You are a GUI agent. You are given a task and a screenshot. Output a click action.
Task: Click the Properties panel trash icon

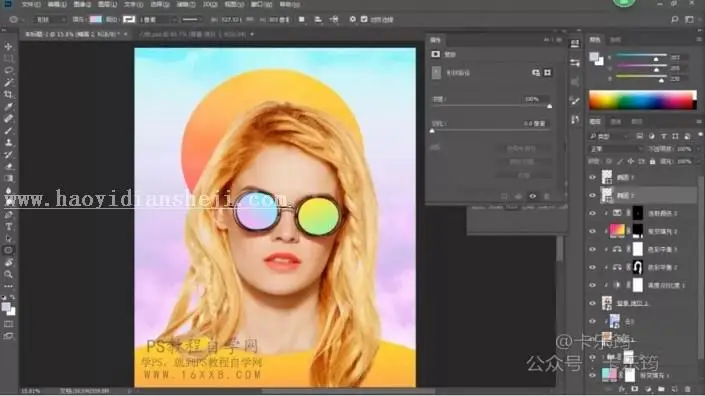pyautogui.click(x=547, y=196)
